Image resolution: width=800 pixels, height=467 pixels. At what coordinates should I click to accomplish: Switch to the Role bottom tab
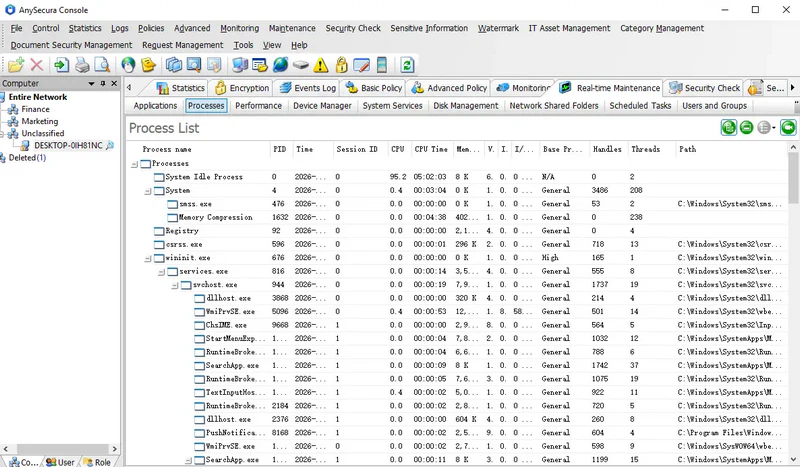point(98,462)
